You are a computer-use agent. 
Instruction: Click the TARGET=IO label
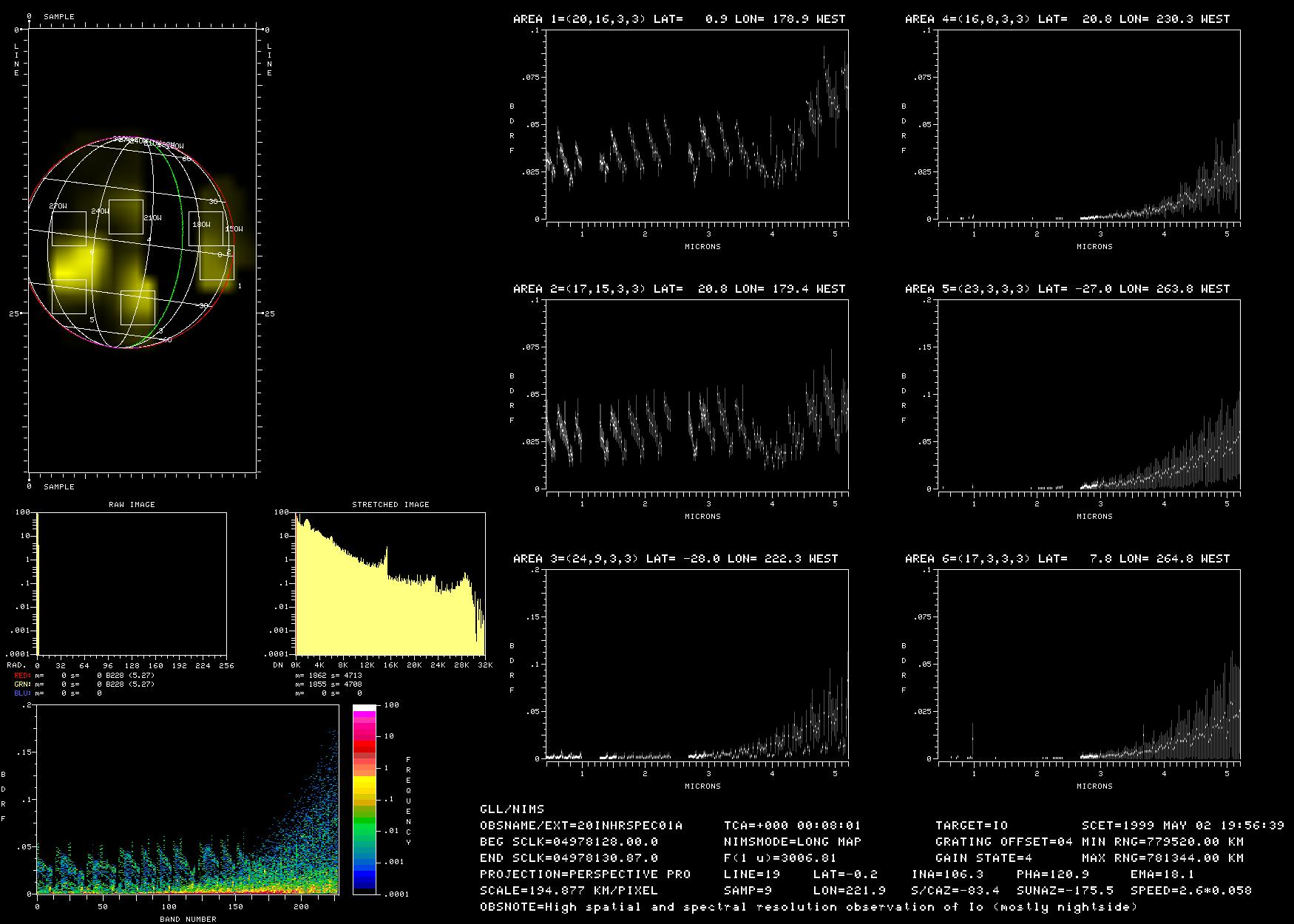971,825
